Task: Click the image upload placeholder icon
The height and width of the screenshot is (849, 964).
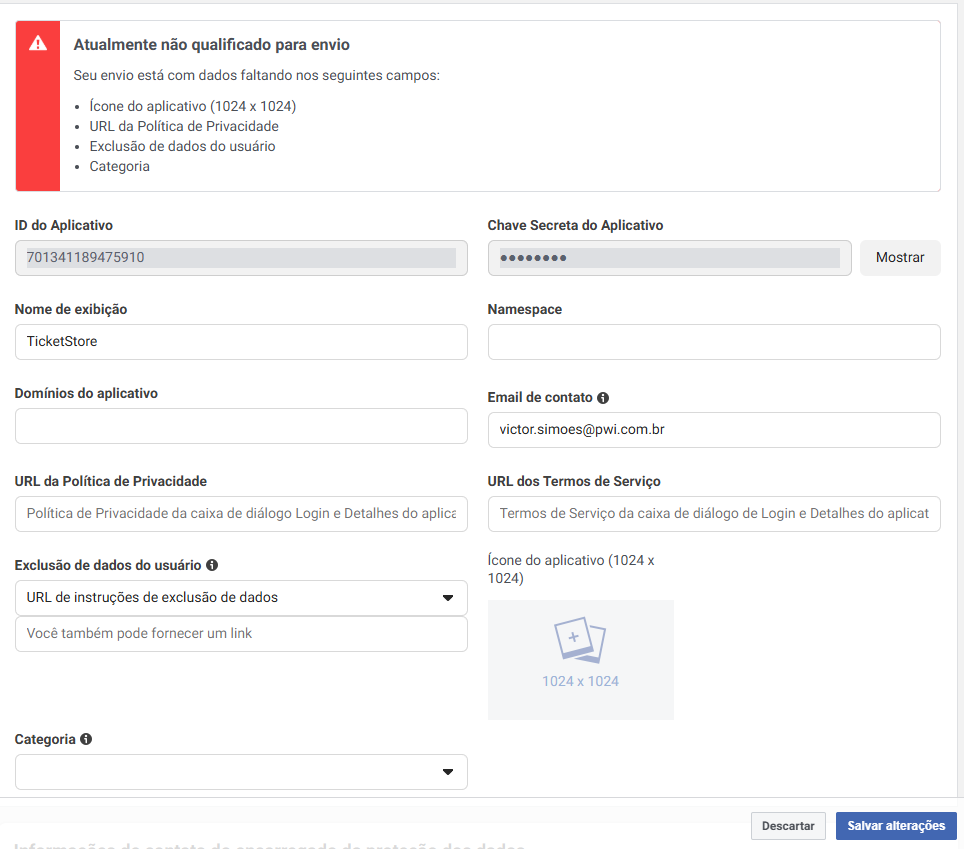Action: (x=580, y=641)
